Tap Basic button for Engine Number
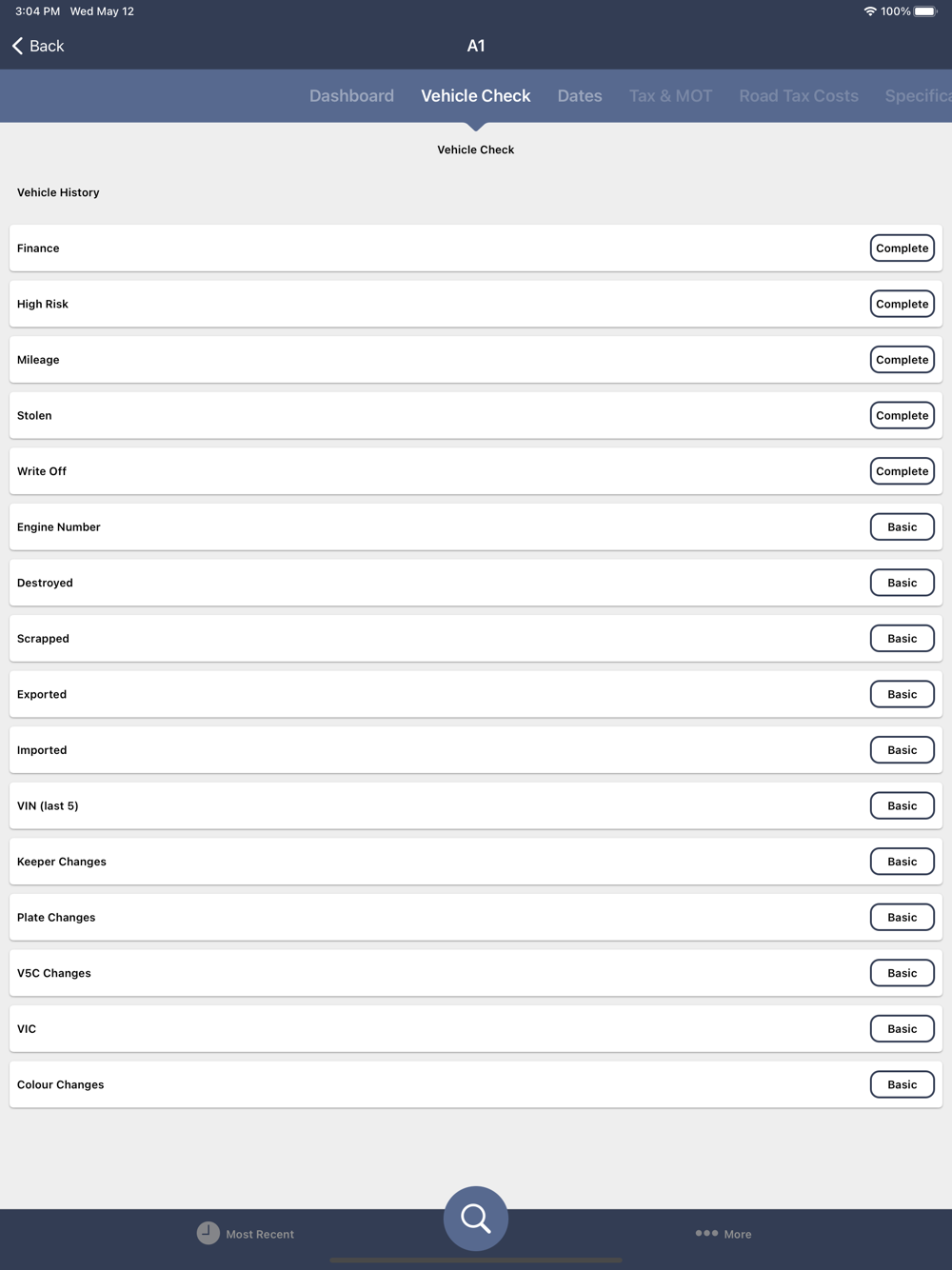Screen dimensions: 952x1270 click(x=902, y=527)
